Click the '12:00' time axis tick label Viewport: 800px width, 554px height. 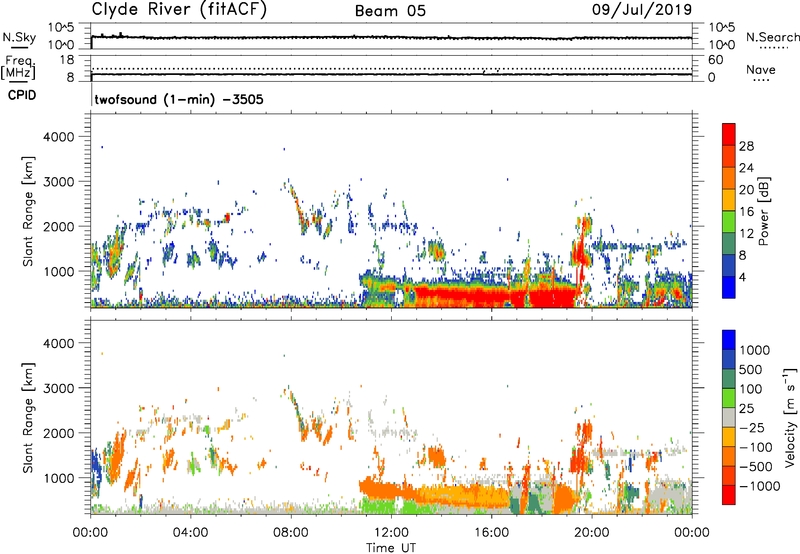[x=391, y=533]
